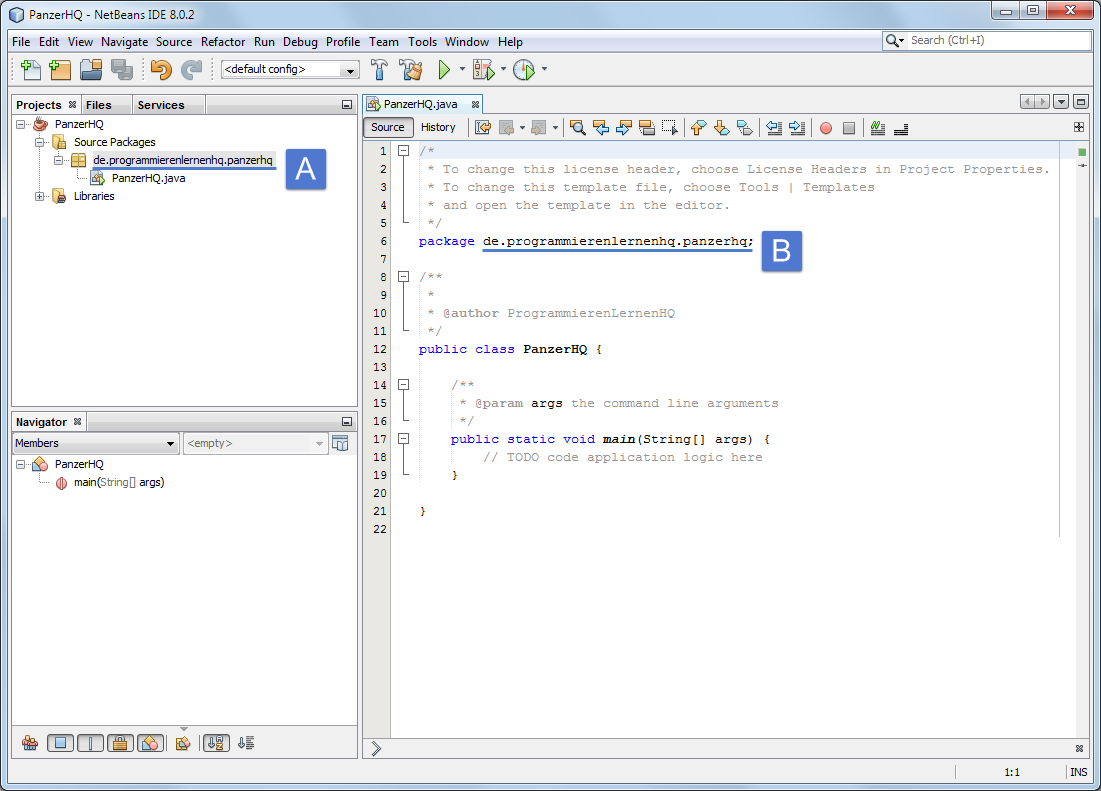This screenshot has height=791, width=1101.
Task: Run the project with the green play icon
Action: pyautogui.click(x=444, y=69)
